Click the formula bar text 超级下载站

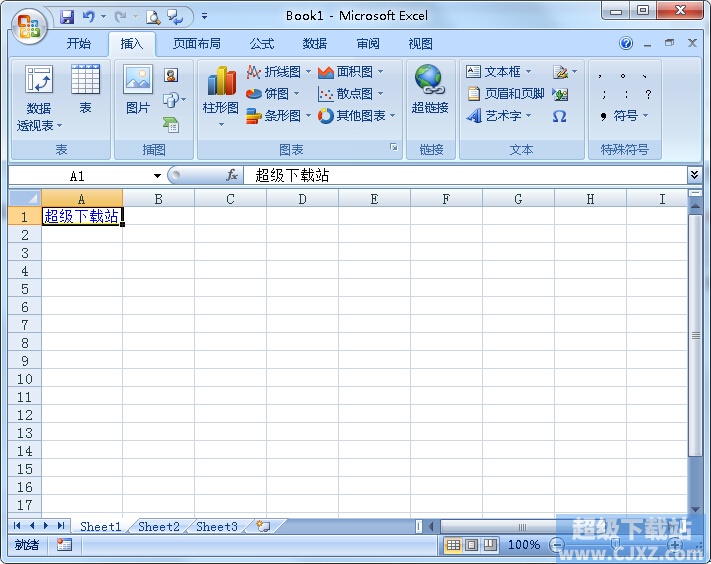[x=292, y=175]
